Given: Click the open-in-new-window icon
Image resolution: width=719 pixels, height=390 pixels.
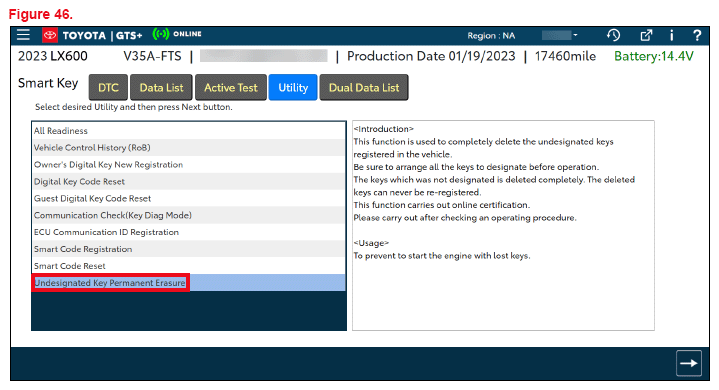Looking at the screenshot, I should click(x=646, y=35).
